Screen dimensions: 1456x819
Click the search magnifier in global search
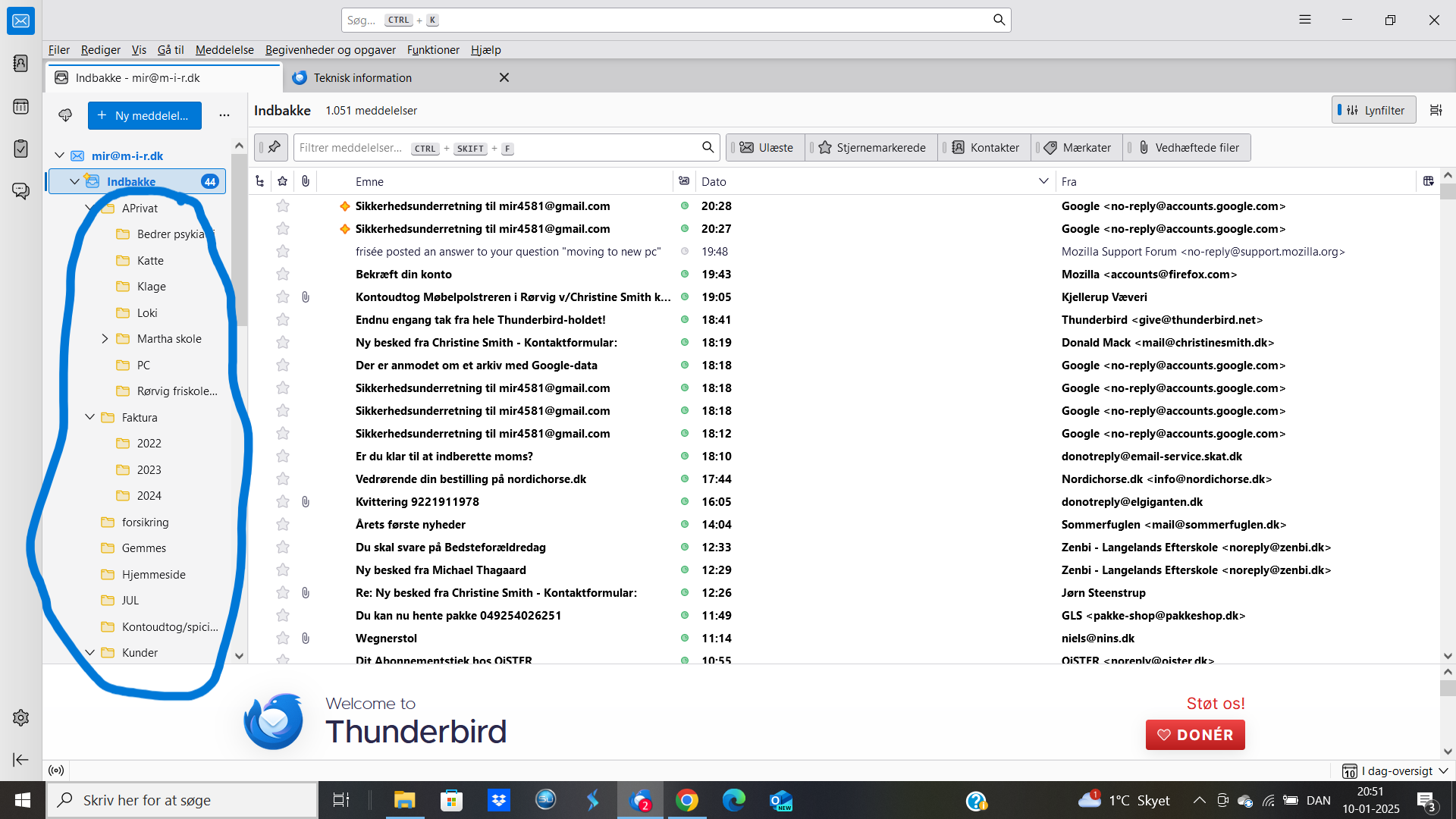pyautogui.click(x=999, y=20)
